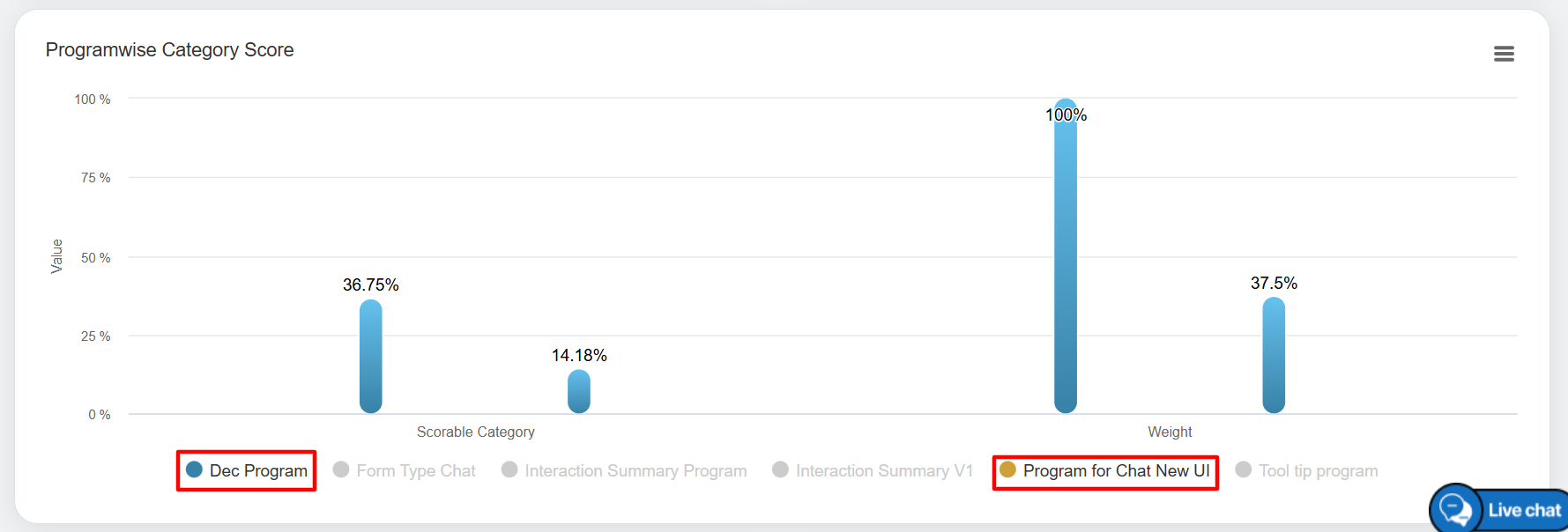
Task: Click the blue Dec Program legend dot
Action: pyautogui.click(x=195, y=469)
